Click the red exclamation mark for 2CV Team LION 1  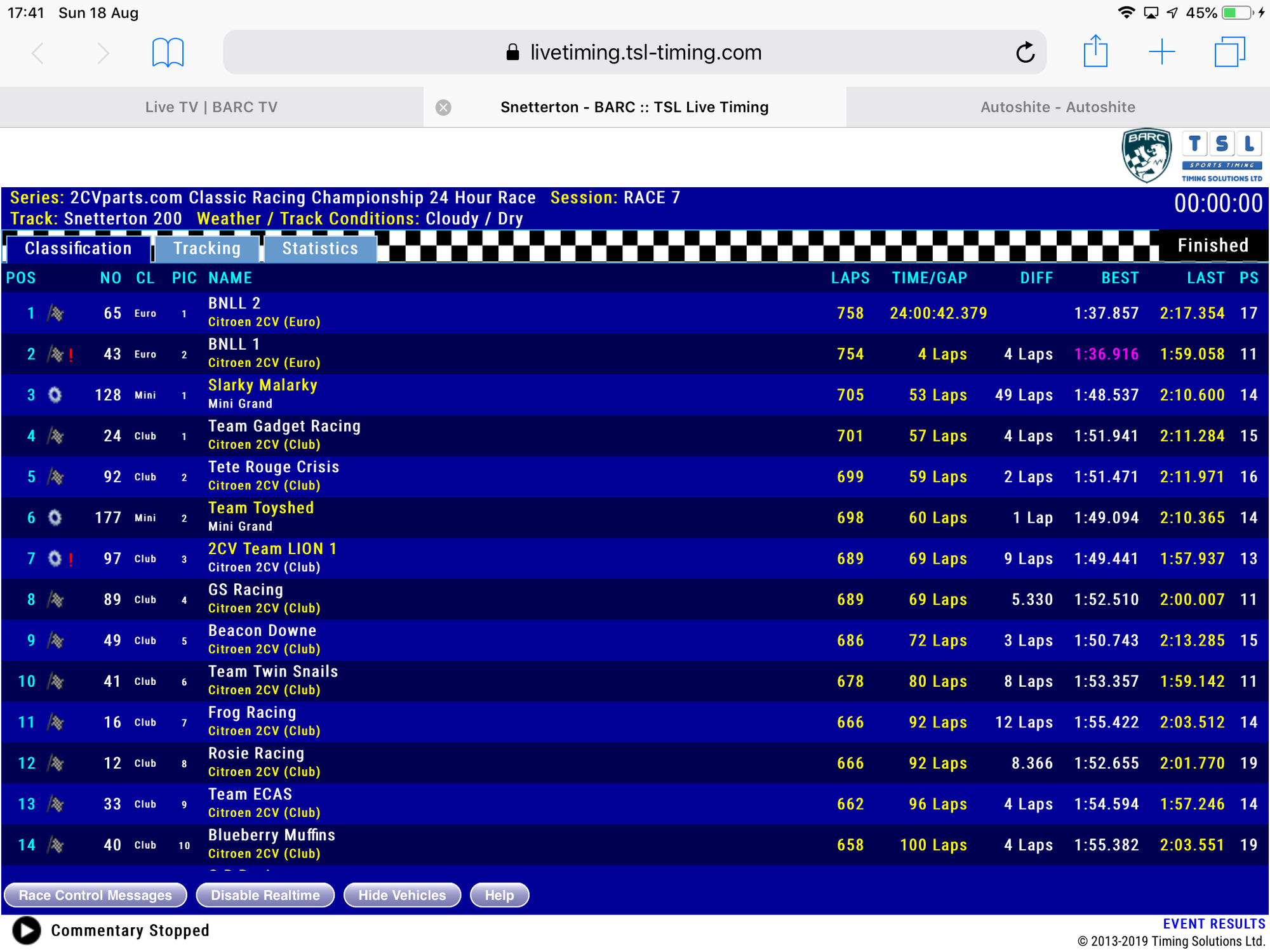(70, 559)
